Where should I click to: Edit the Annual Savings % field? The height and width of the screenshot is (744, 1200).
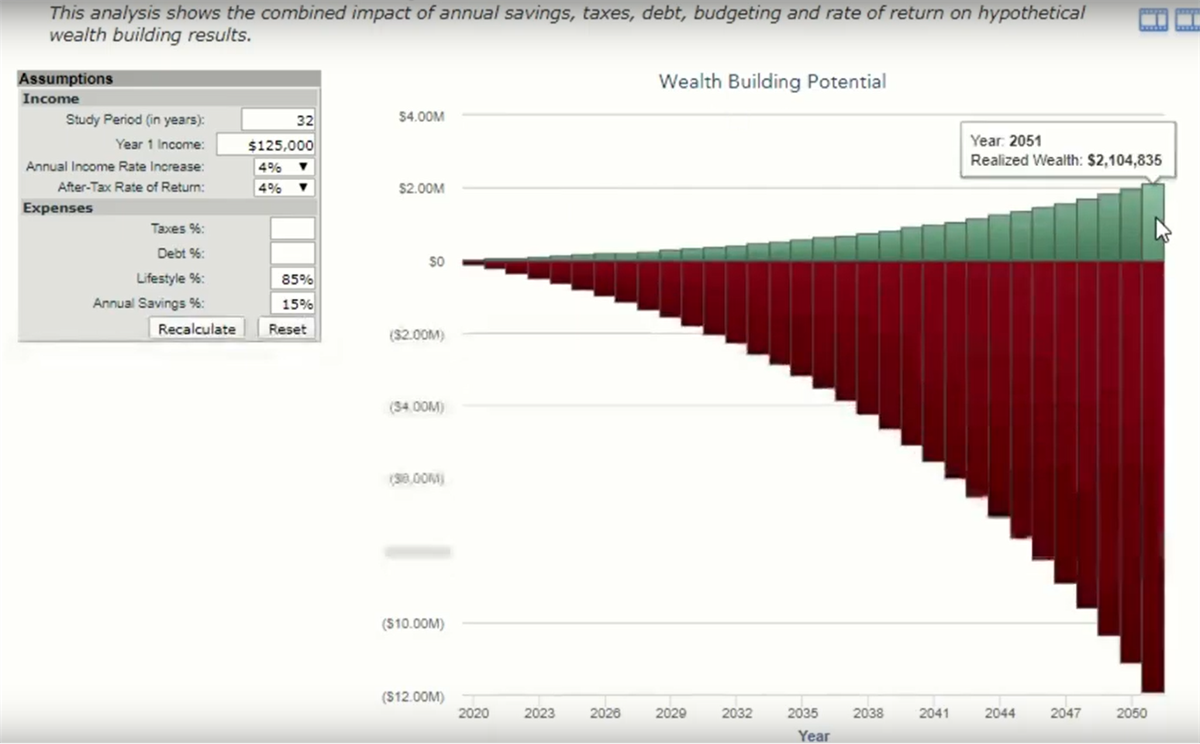click(x=292, y=303)
